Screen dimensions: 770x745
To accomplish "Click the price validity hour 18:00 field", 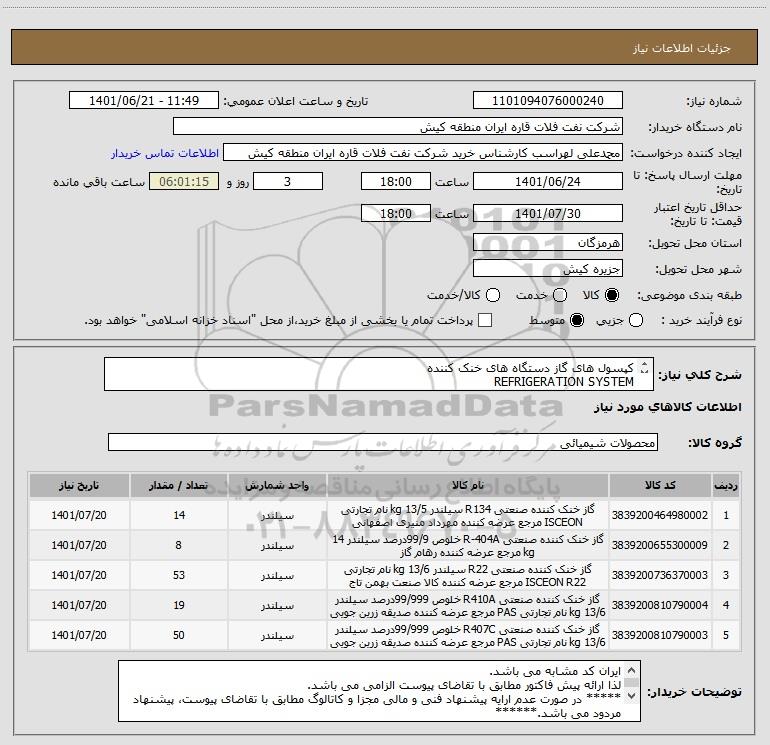I will [x=396, y=213].
